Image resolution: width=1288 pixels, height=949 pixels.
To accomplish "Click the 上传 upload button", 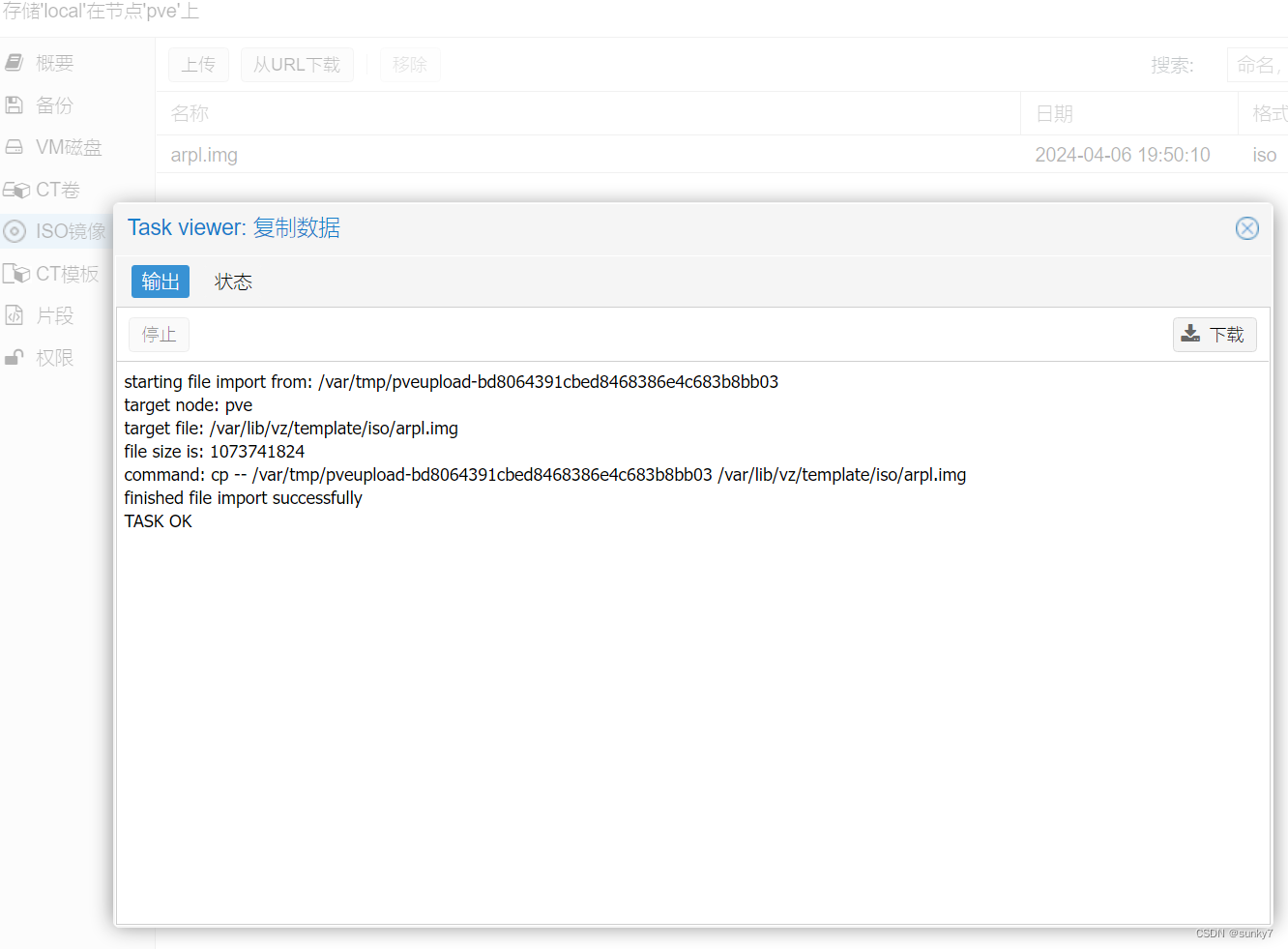I will (198, 65).
